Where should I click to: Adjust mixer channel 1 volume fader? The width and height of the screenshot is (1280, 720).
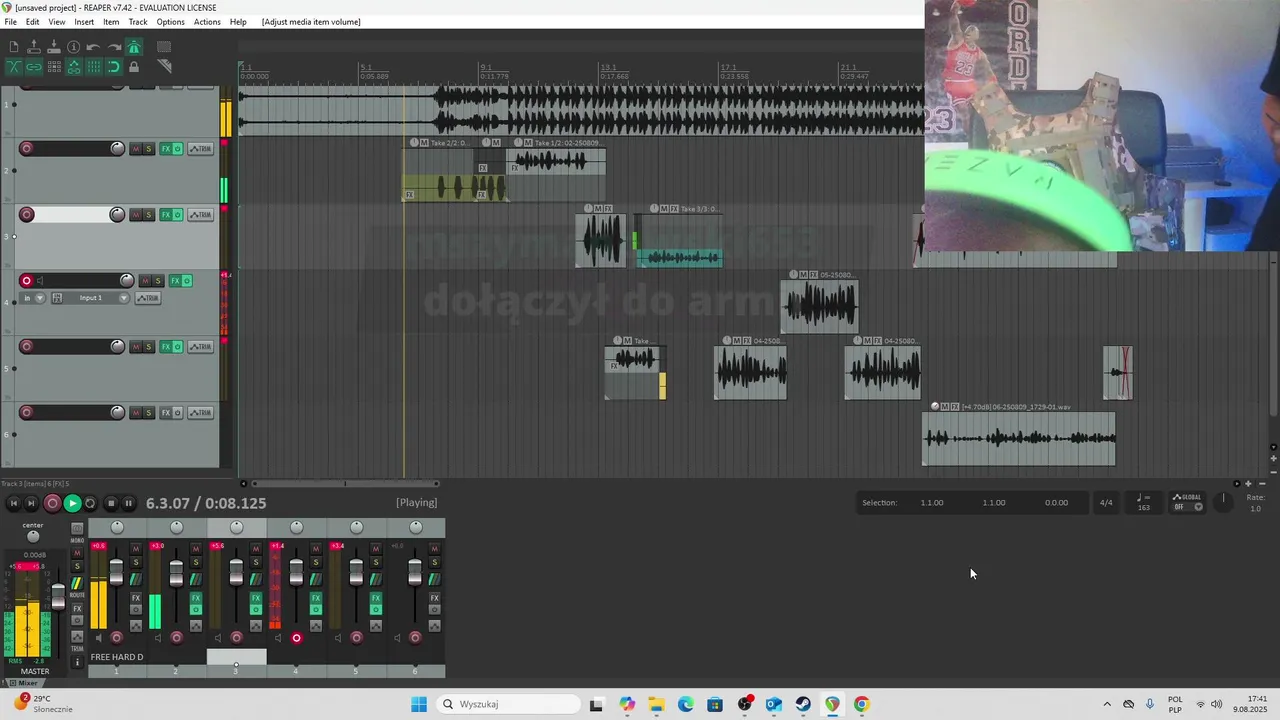coord(116,573)
